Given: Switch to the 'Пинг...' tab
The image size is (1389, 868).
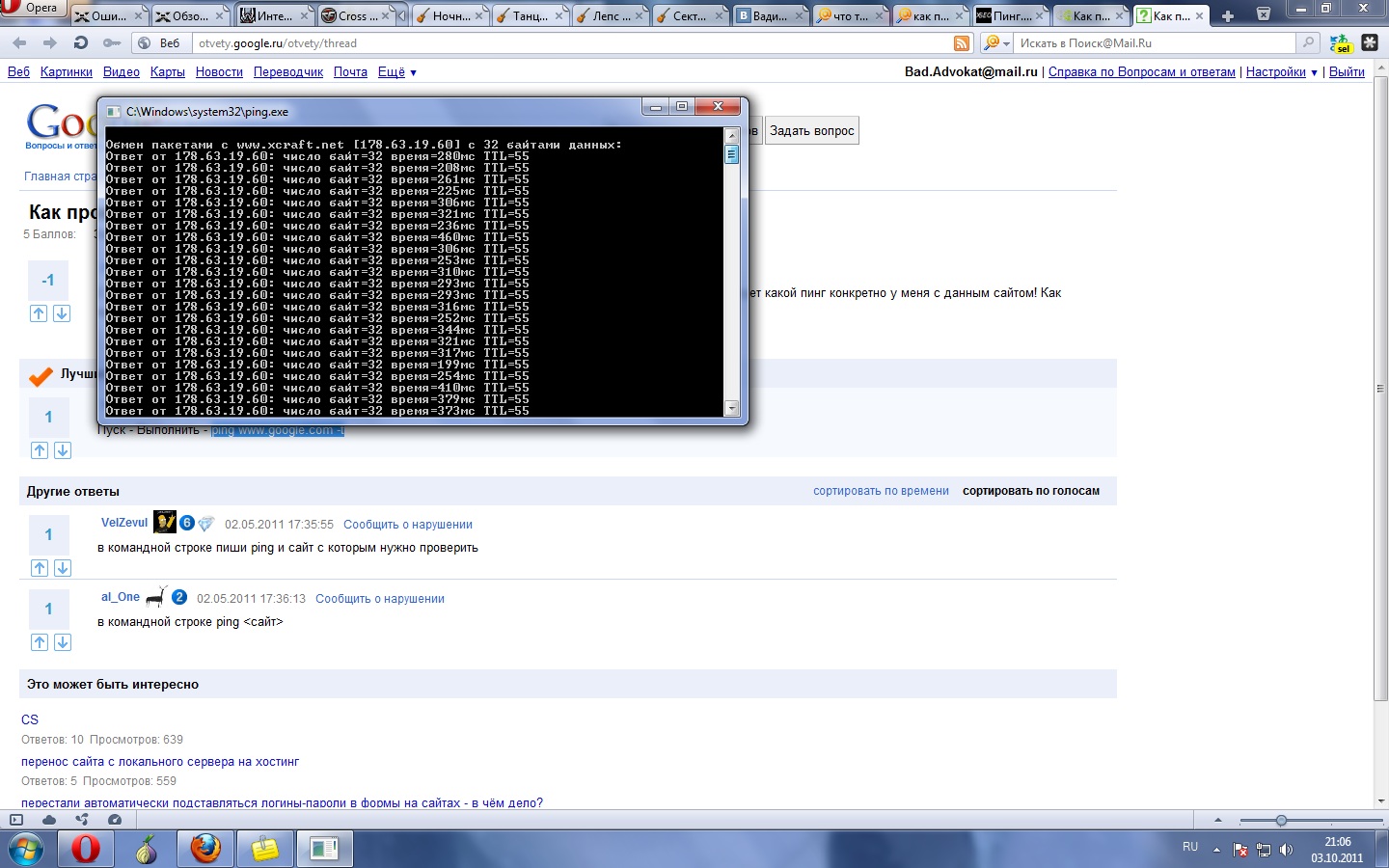Looking at the screenshot, I should pyautogui.click(x=1011, y=15).
